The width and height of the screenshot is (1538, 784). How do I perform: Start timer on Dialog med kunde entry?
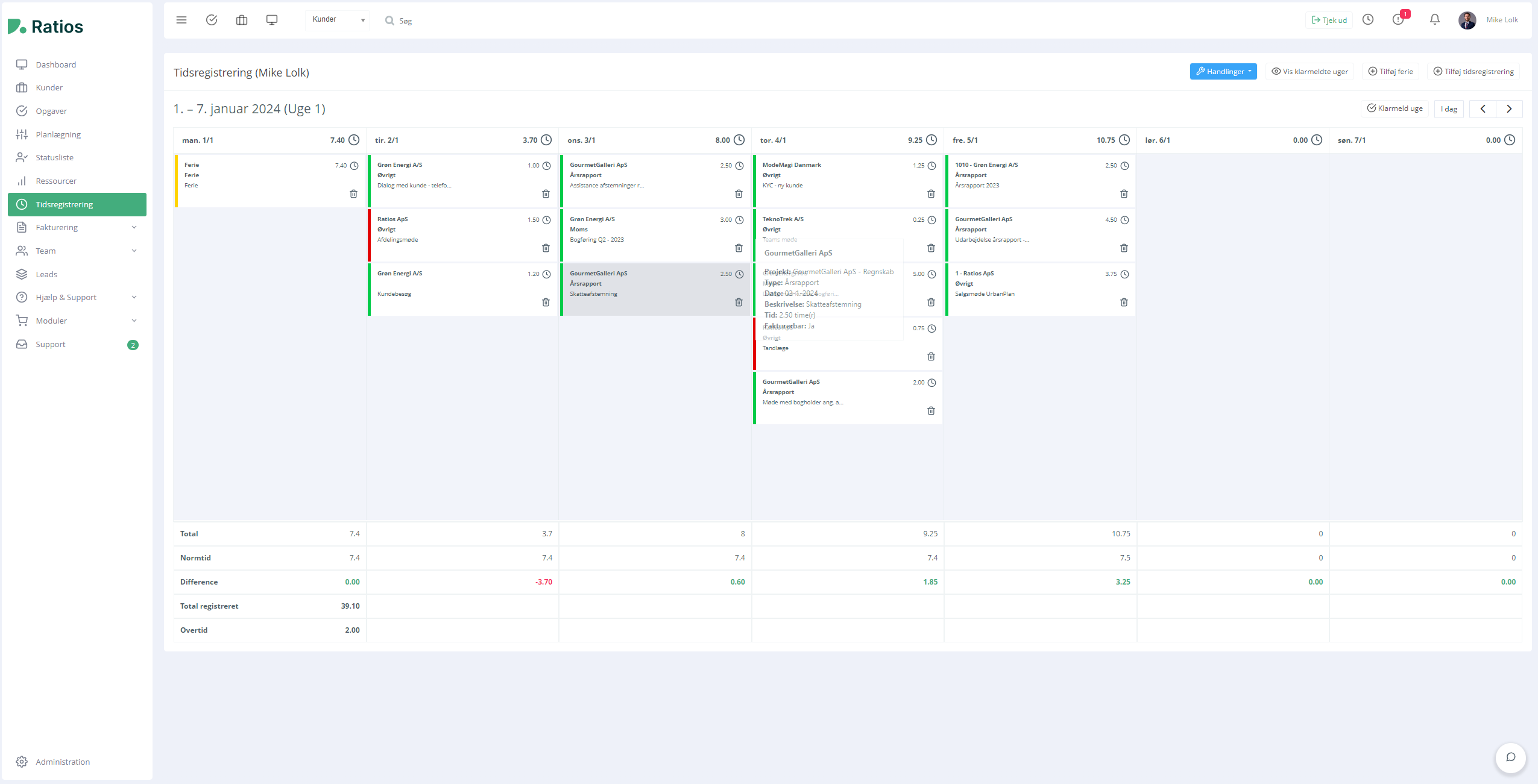coord(546,166)
